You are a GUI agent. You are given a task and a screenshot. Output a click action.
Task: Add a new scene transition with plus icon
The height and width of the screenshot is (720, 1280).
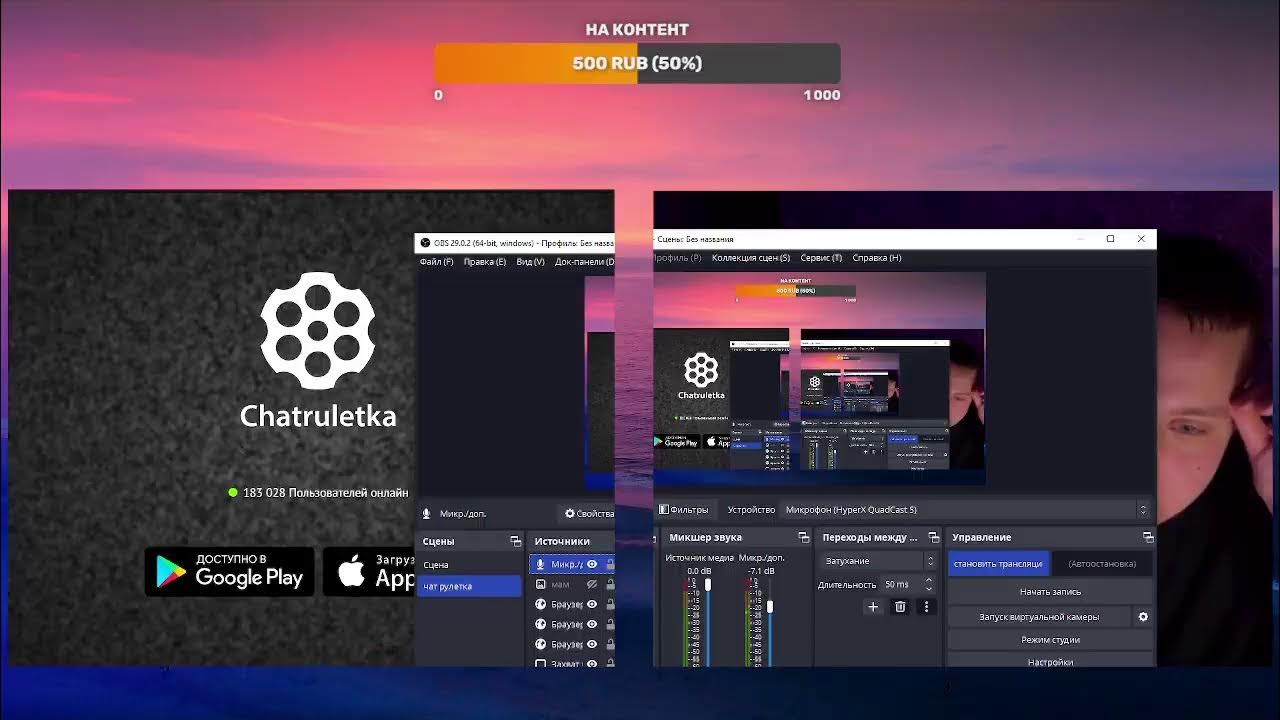coord(873,606)
